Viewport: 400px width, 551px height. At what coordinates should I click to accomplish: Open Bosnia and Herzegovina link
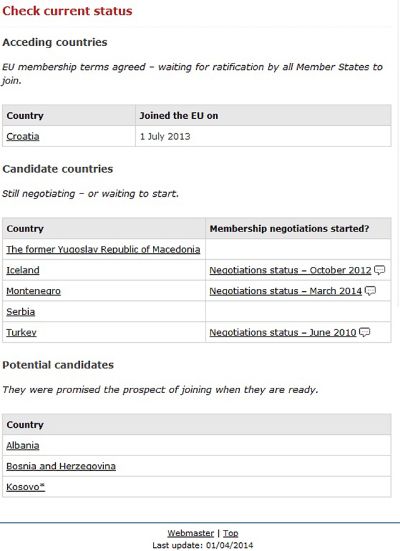click(x=61, y=466)
